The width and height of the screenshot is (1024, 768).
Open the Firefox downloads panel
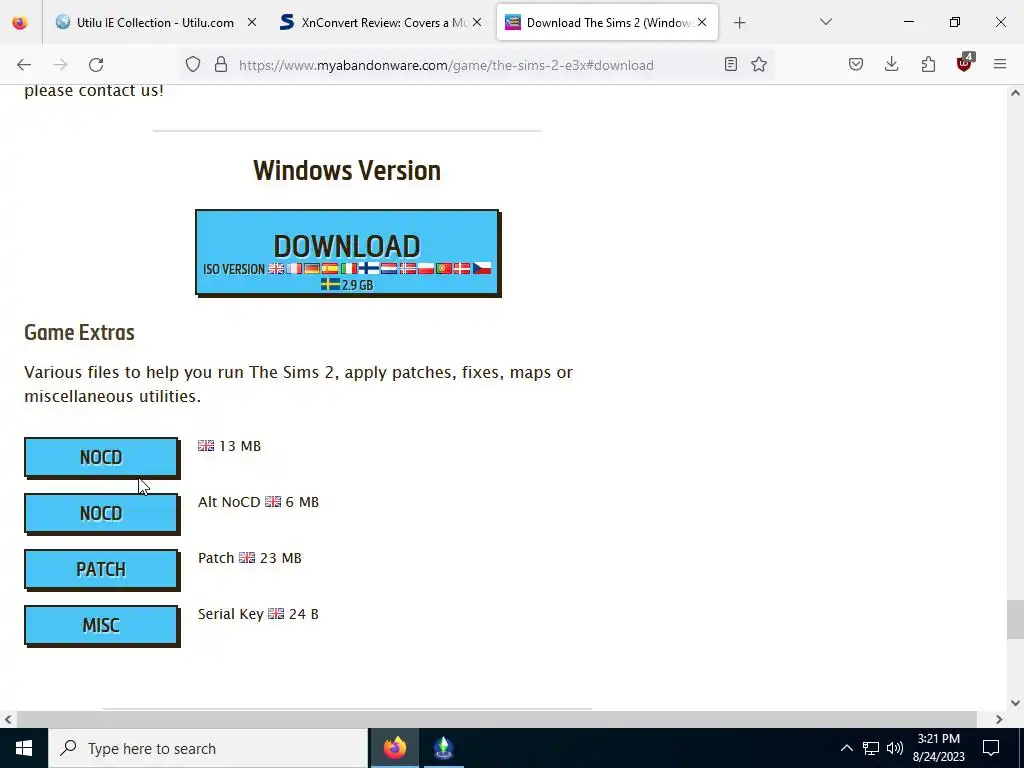point(891,64)
